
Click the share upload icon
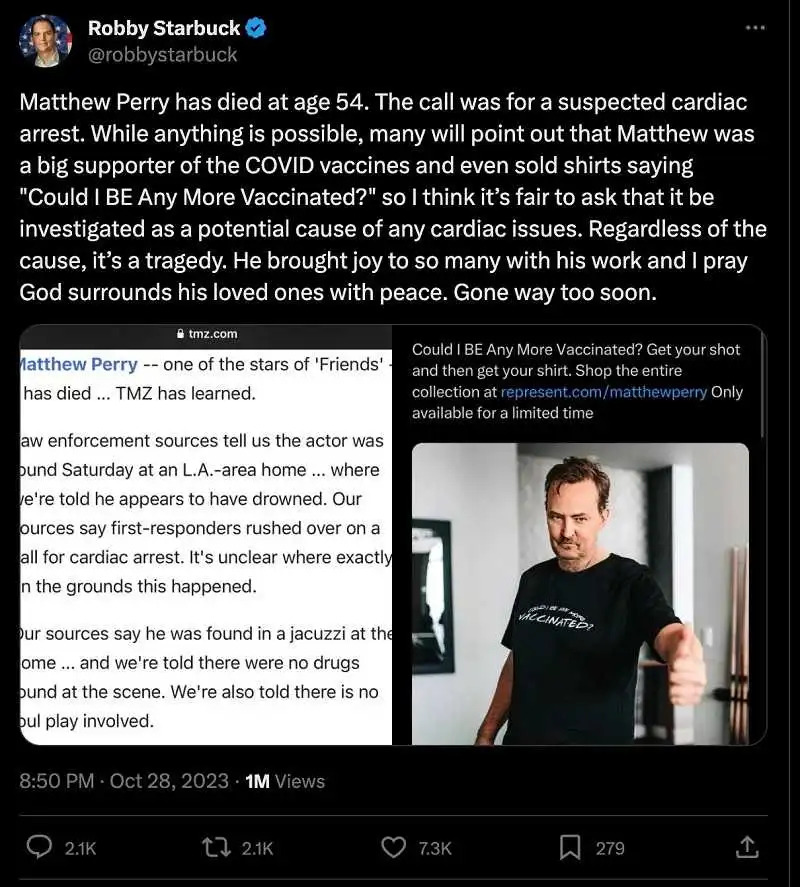click(x=747, y=847)
